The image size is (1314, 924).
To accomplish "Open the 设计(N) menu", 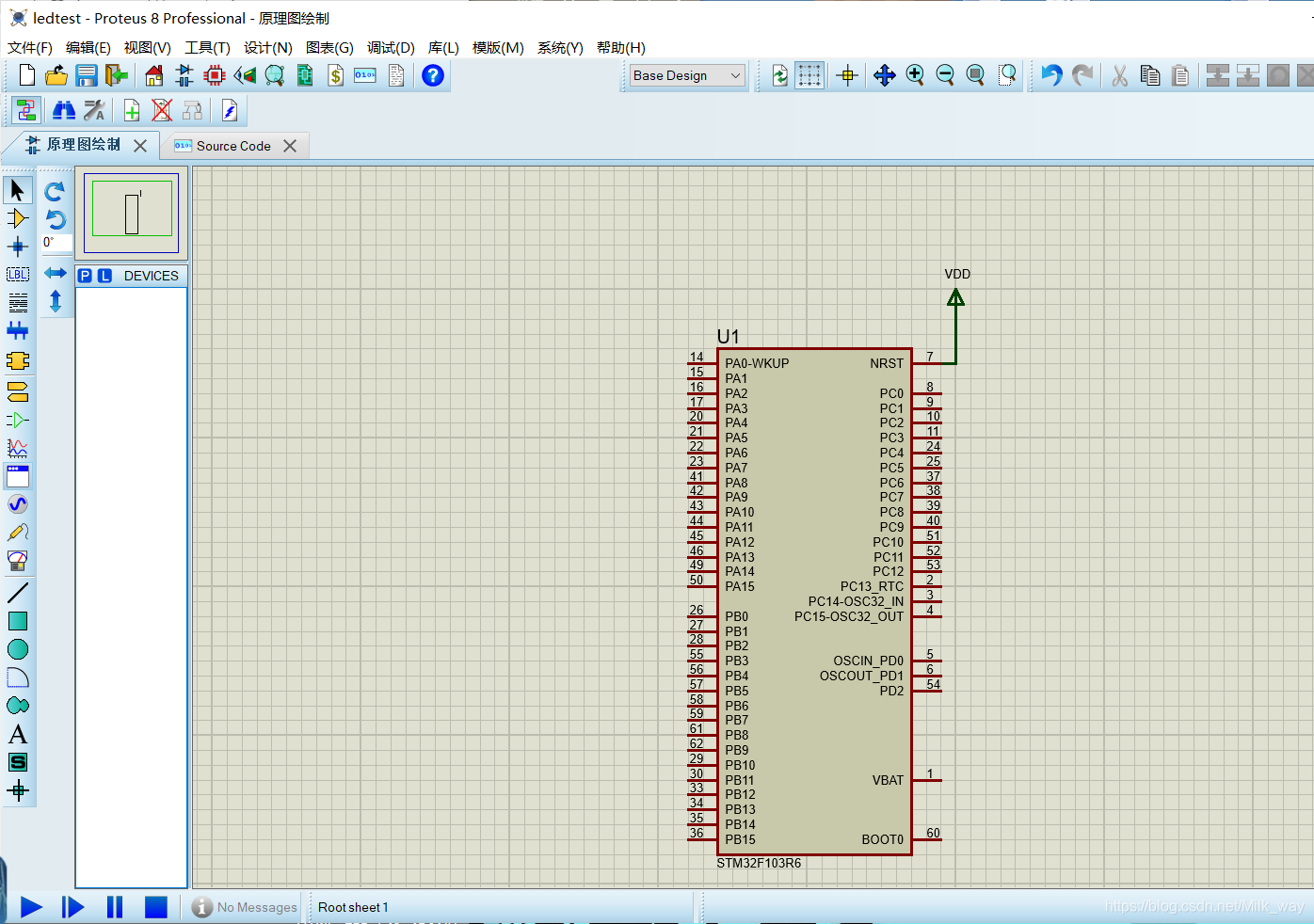I will [268, 47].
